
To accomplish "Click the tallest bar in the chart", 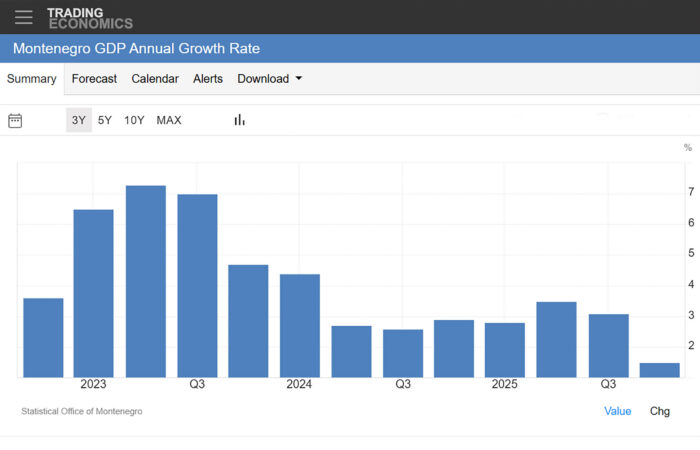I will click(146, 280).
